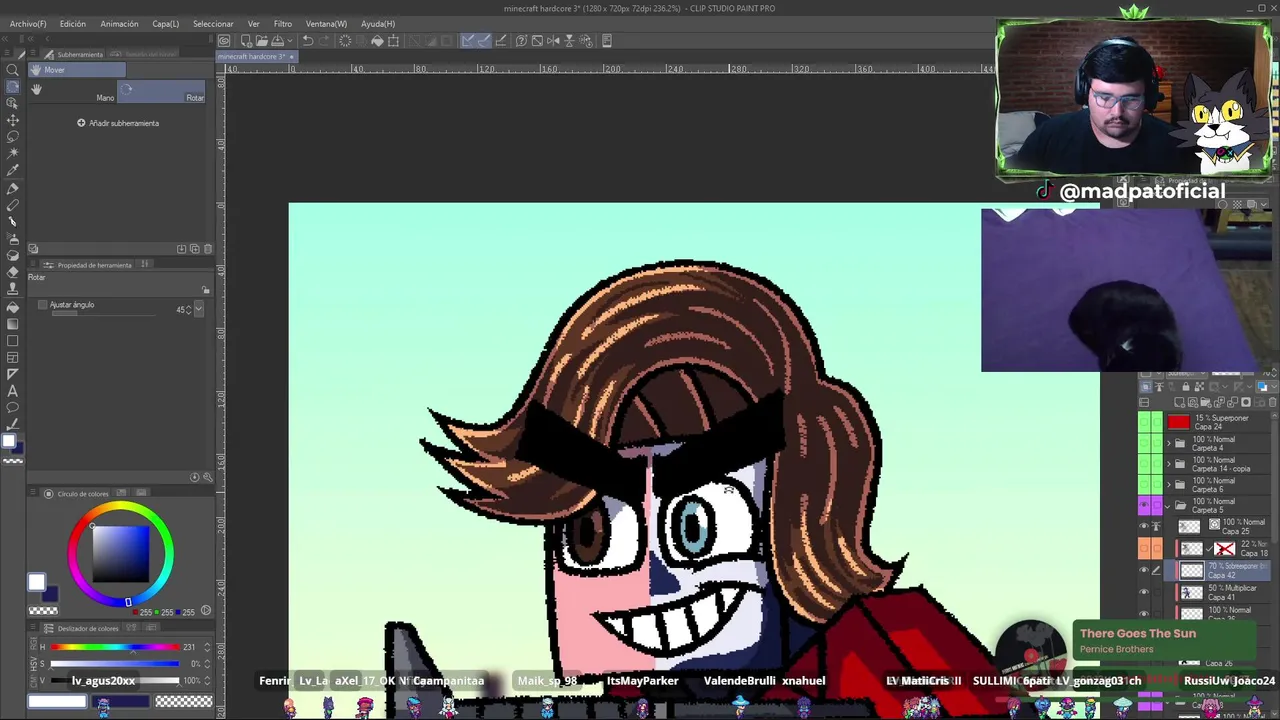Click the Redo arrow in the command bar
The width and height of the screenshot is (1280, 720).
325,41
